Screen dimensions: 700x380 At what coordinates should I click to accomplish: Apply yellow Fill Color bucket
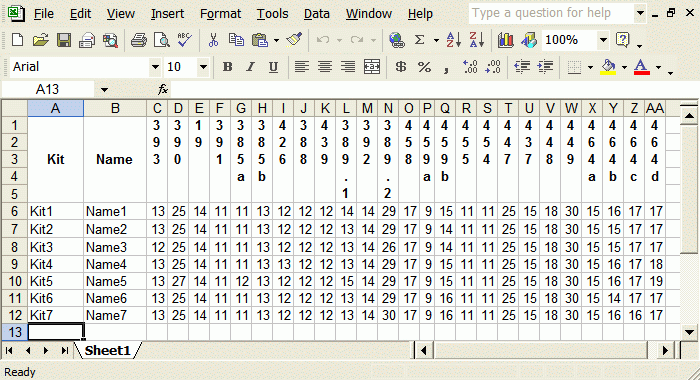tap(608, 67)
